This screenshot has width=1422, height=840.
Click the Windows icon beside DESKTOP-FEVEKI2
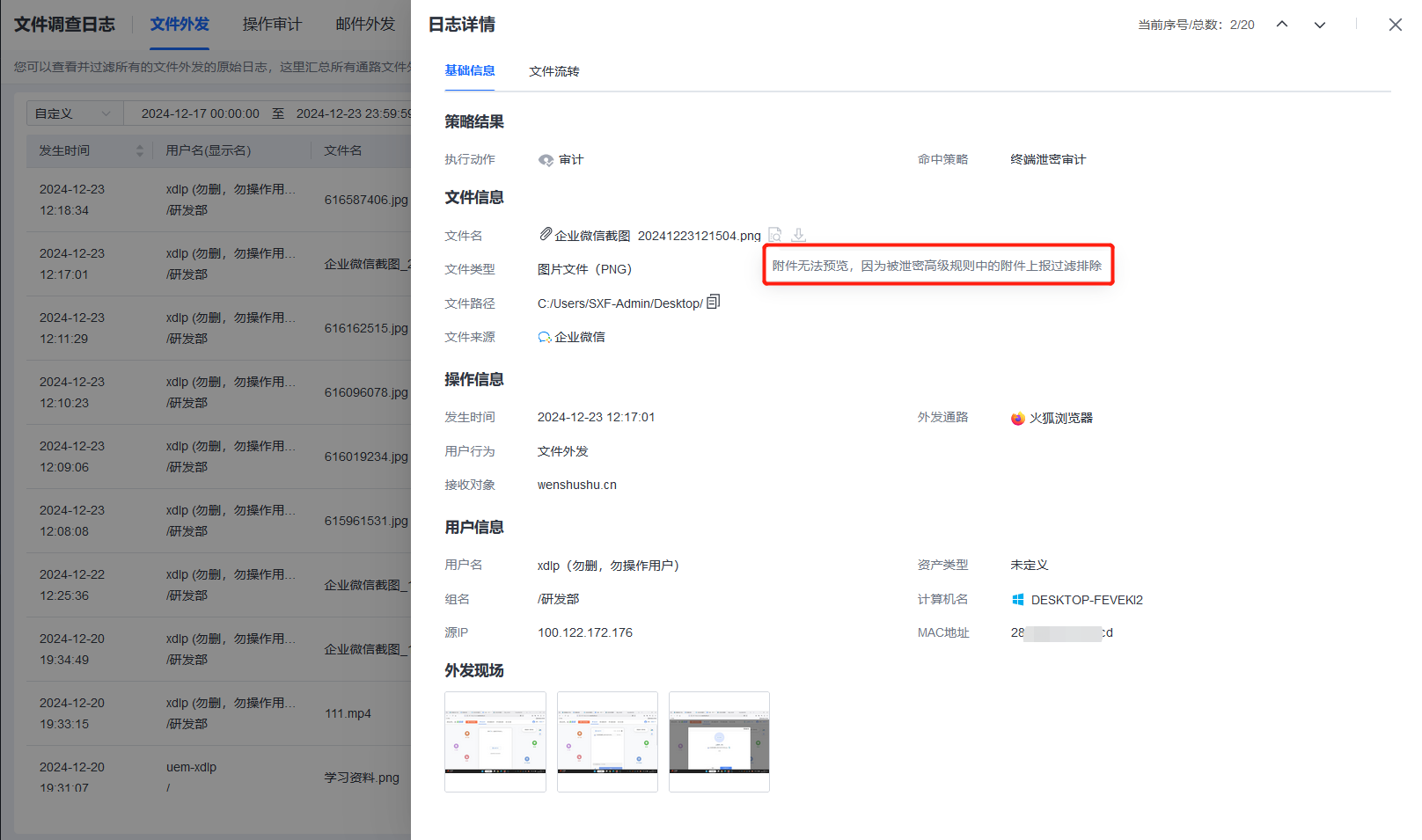(1018, 600)
